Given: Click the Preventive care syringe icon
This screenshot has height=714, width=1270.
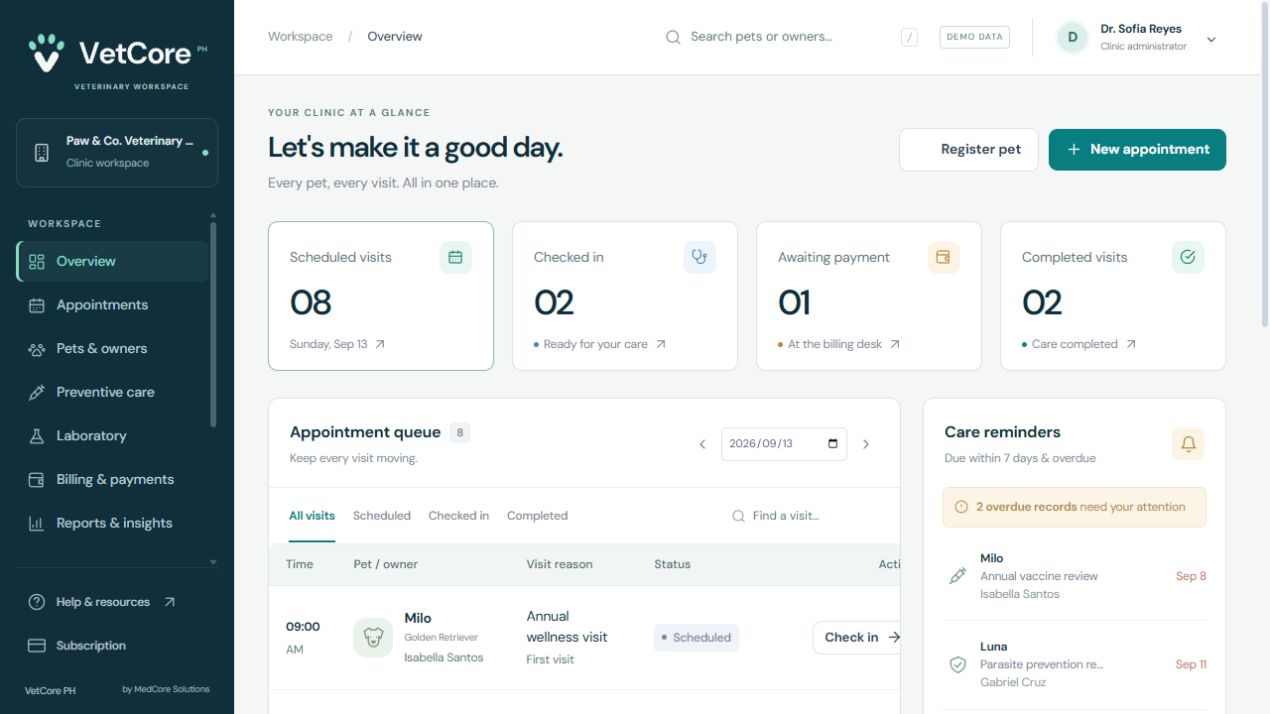Looking at the screenshot, I should coord(37,392).
